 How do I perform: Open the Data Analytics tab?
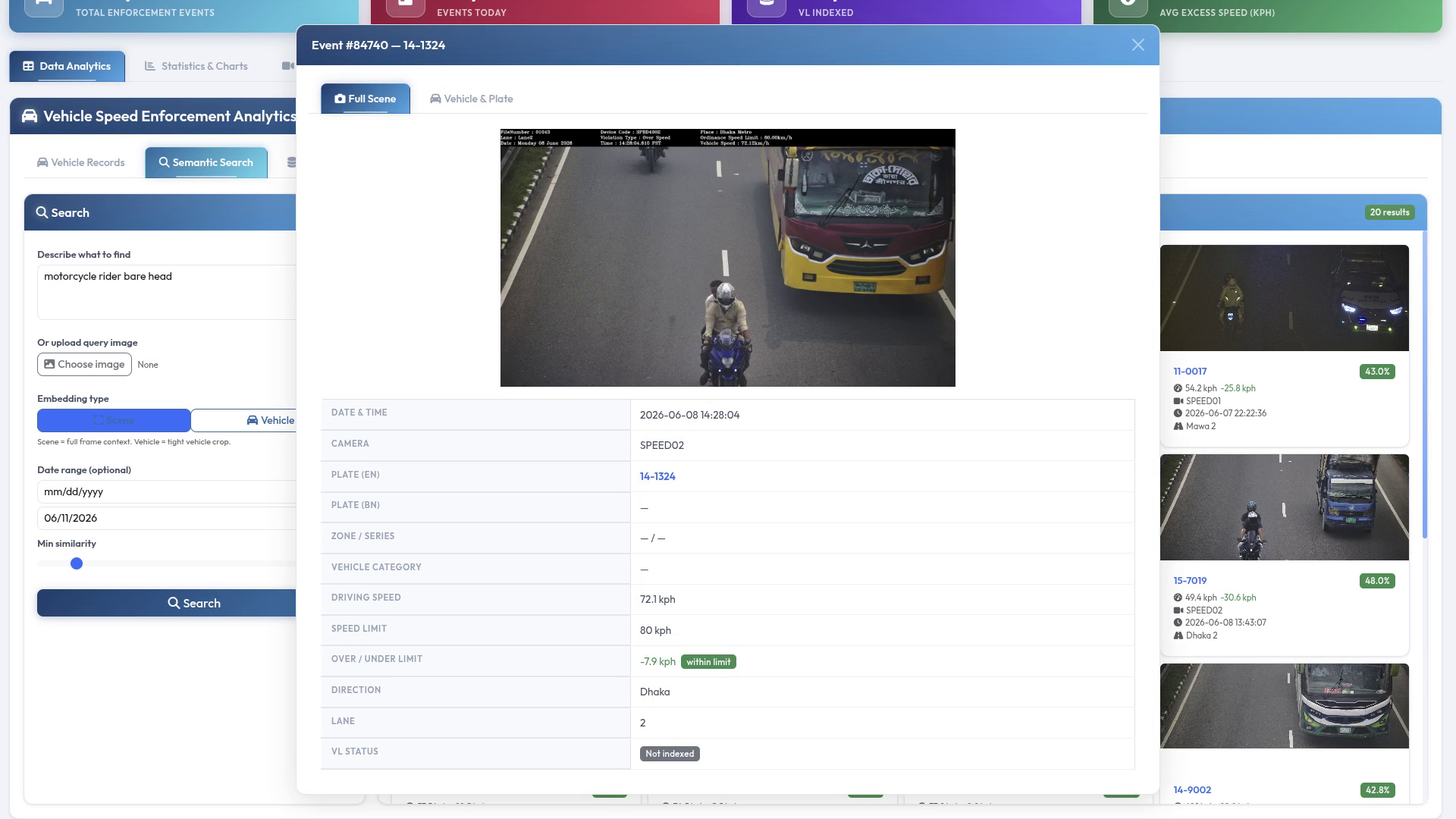point(67,66)
